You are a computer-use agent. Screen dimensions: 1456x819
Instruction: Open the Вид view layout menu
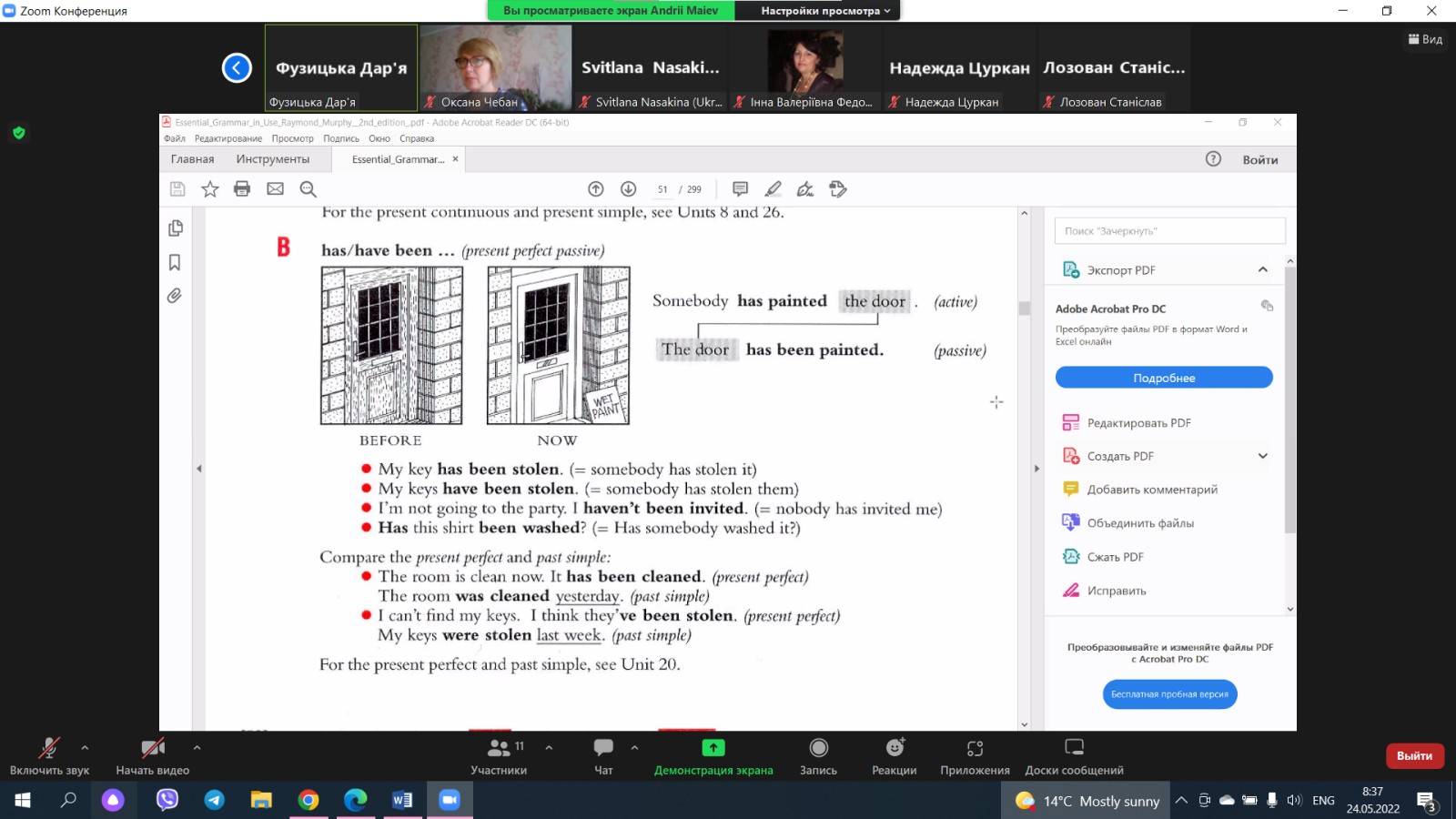(1425, 39)
